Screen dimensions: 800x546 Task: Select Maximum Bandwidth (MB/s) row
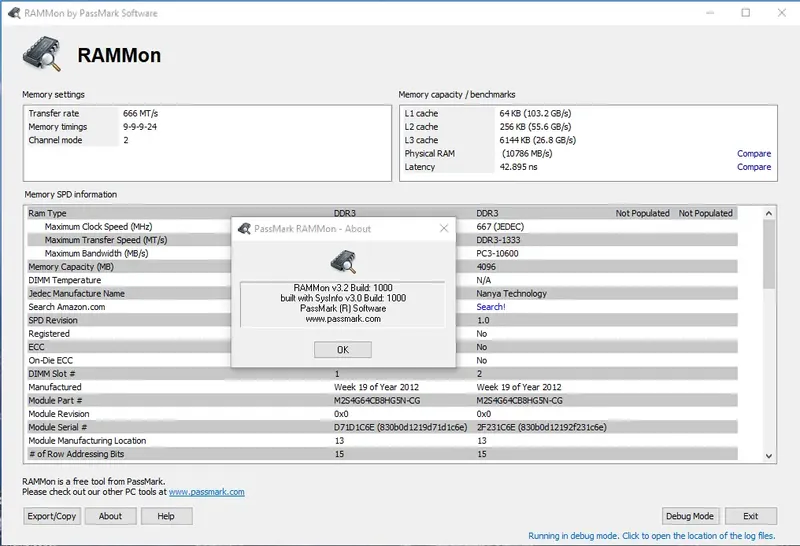point(383,253)
